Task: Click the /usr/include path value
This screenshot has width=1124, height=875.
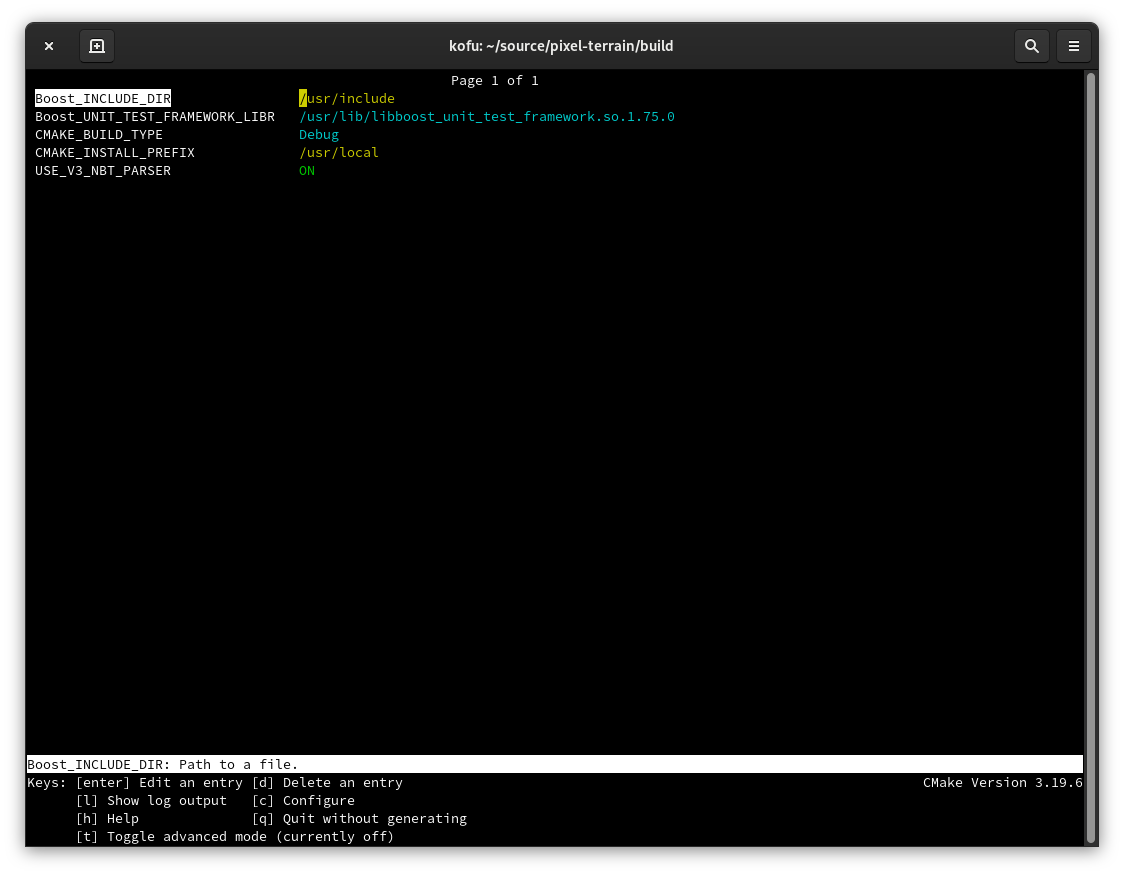Action: click(347, 99)
